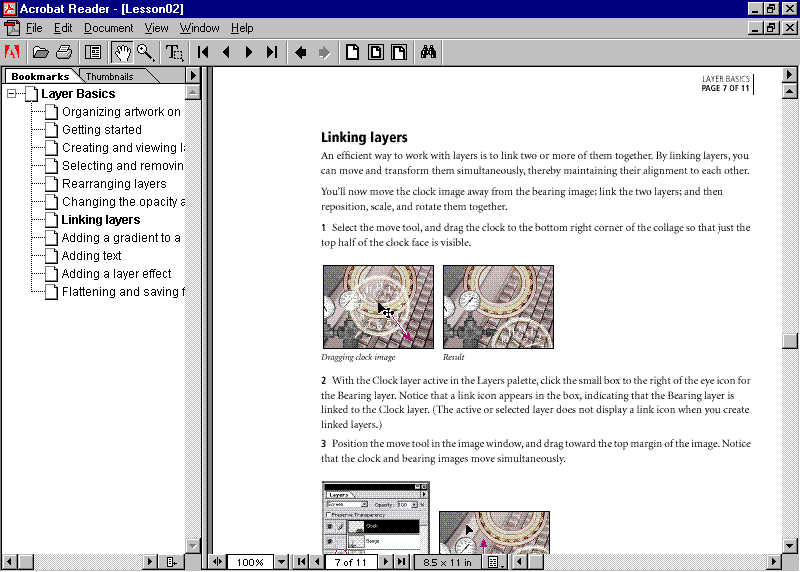Click status bar previous page button
The width and height of the screenshot is (800, 572).
317,562
